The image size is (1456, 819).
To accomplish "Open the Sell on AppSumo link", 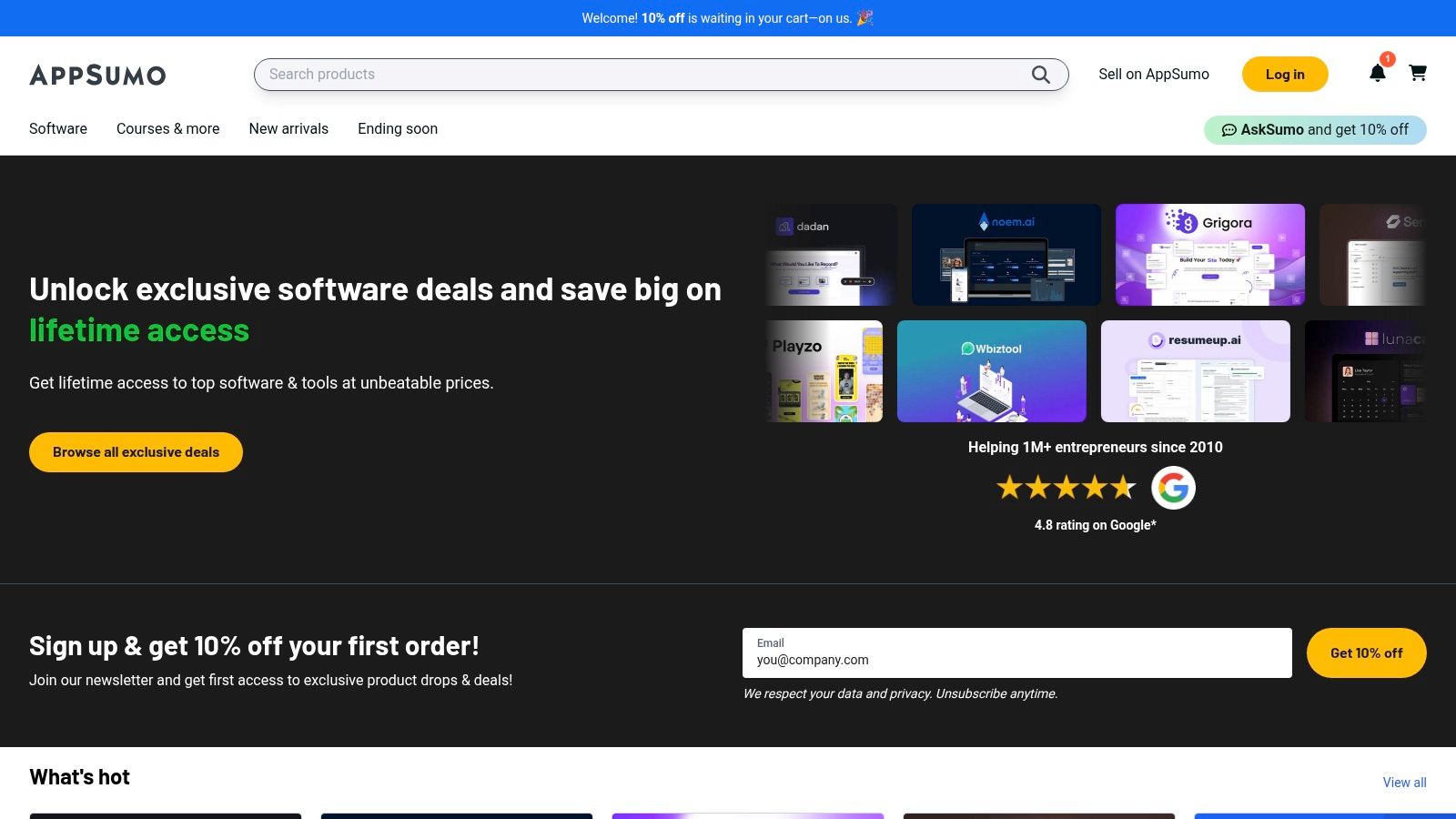I will (x=1153, y=75).
